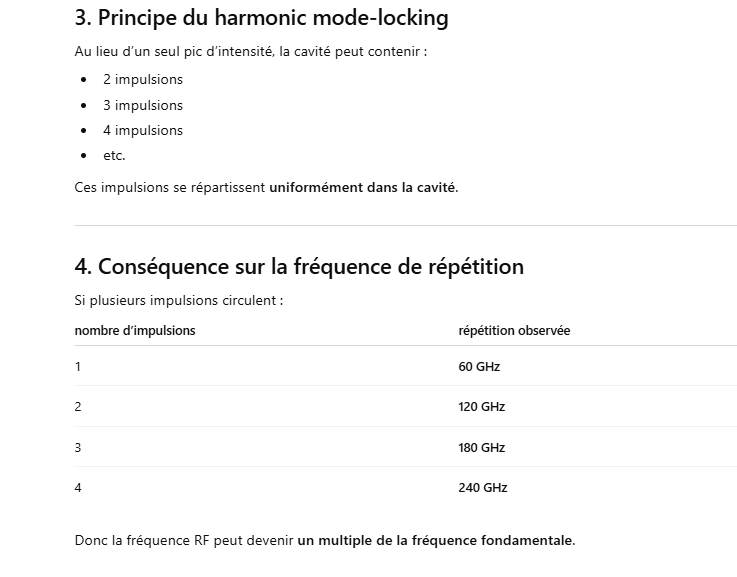Click the line "Si plusieurs impulsions circulent"
This screenshot has width=737, height=577.
point(178,300)
